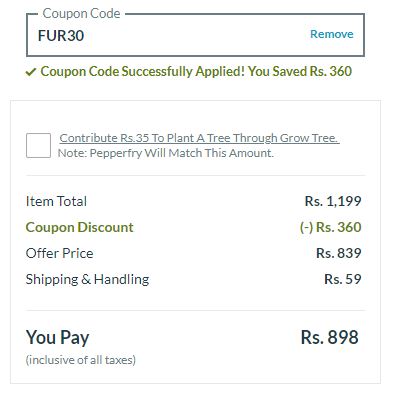
Task: Click the Offer Price label
Action: tap(59, 253)
